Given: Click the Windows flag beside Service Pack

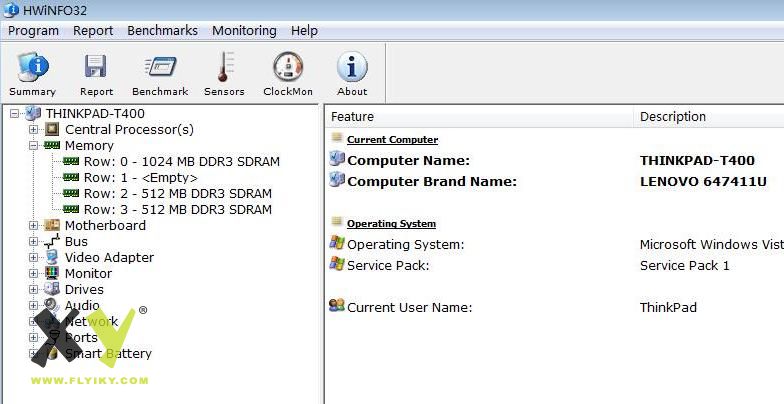Looking at the screenshot, I should coord(337,264).
